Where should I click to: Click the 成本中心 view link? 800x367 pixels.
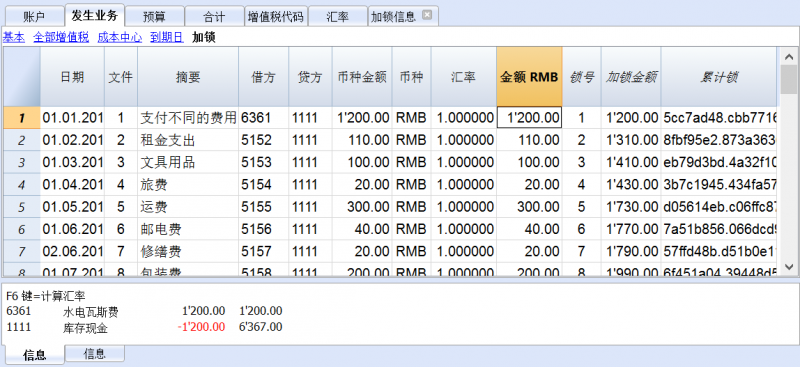click(120, 37)
